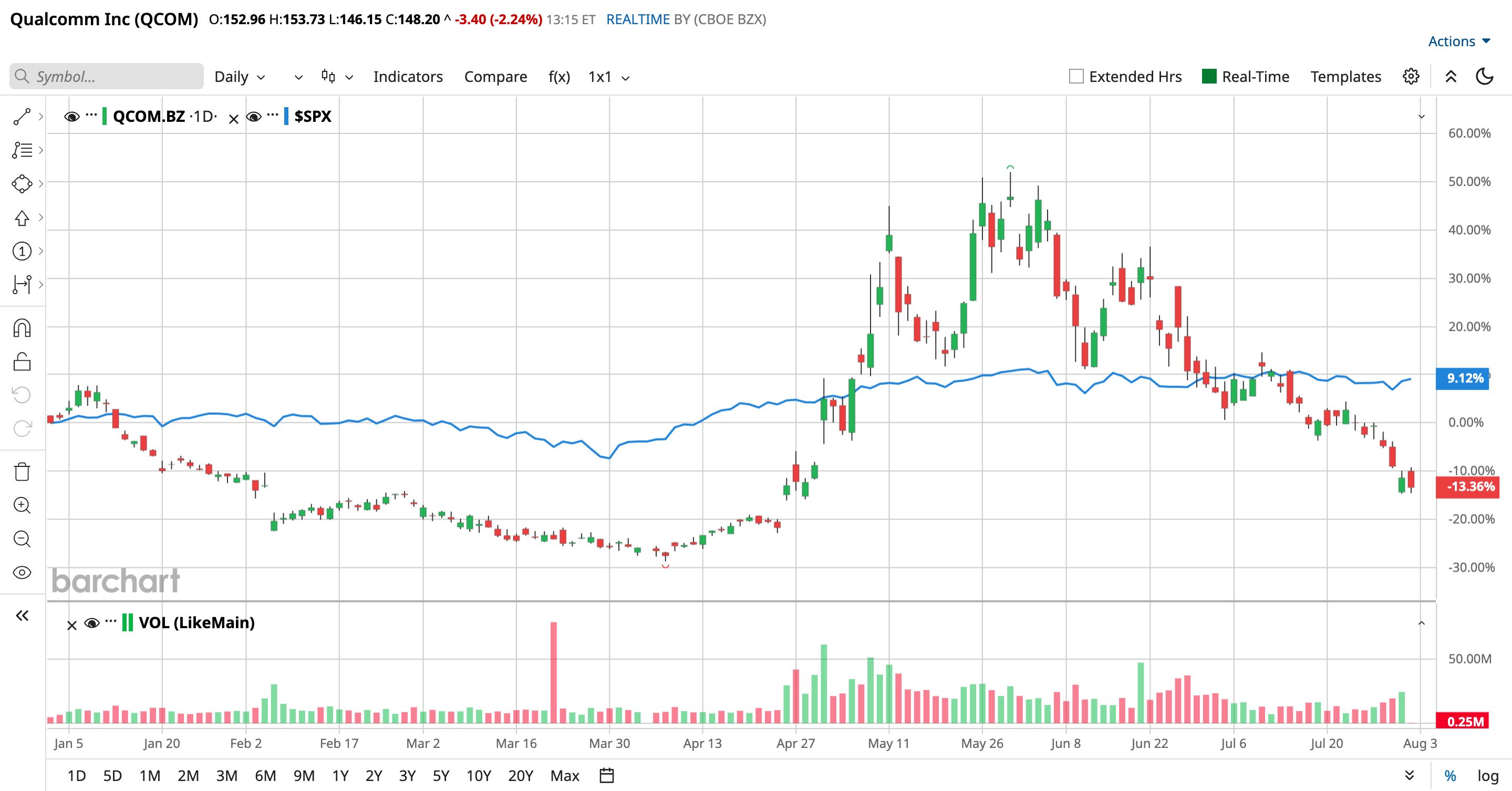Click the VOL green color swatch
The image size is (1512, 791).
[127, 622]
